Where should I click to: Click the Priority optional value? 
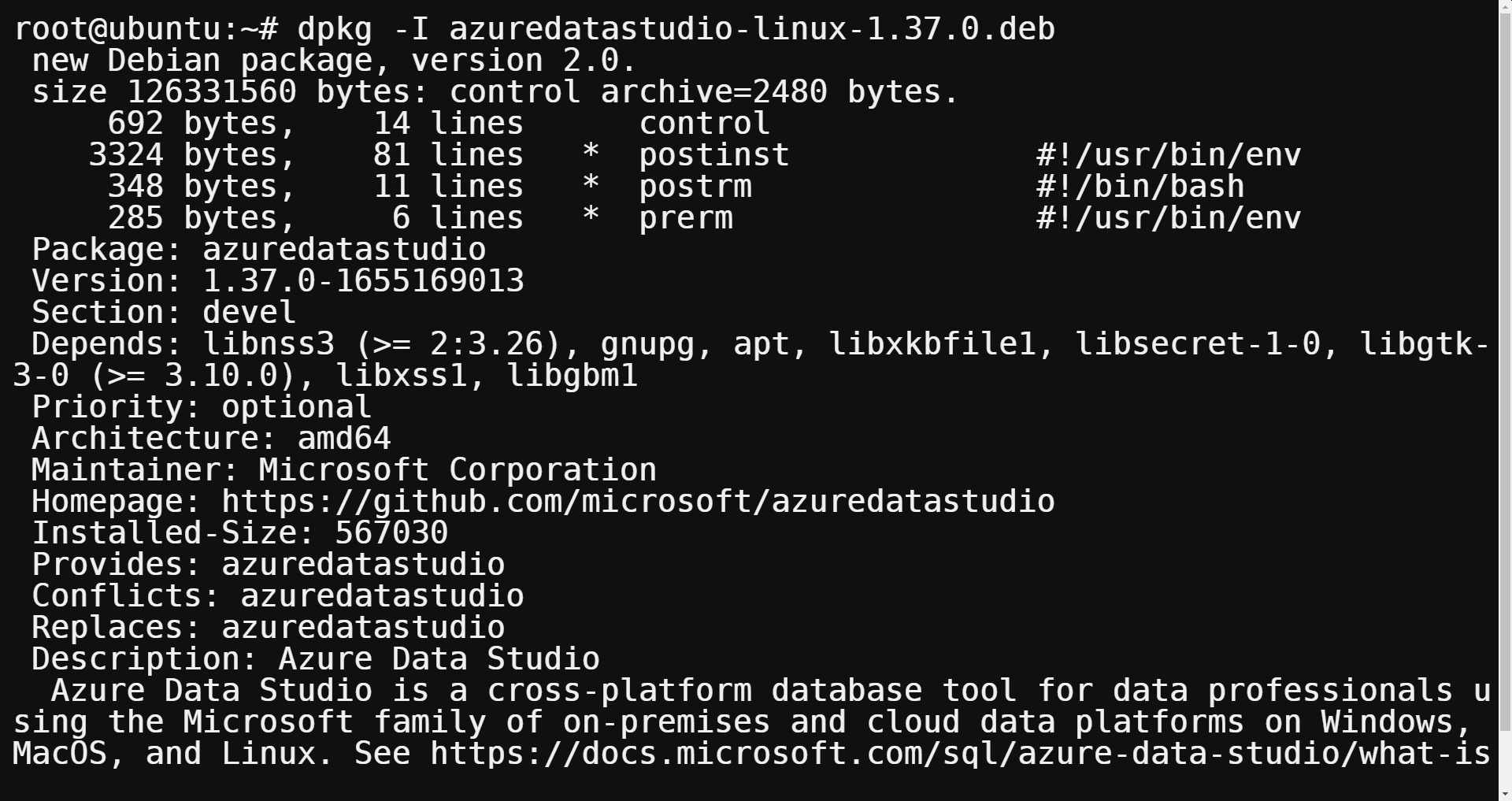click(x=296, y=407)
